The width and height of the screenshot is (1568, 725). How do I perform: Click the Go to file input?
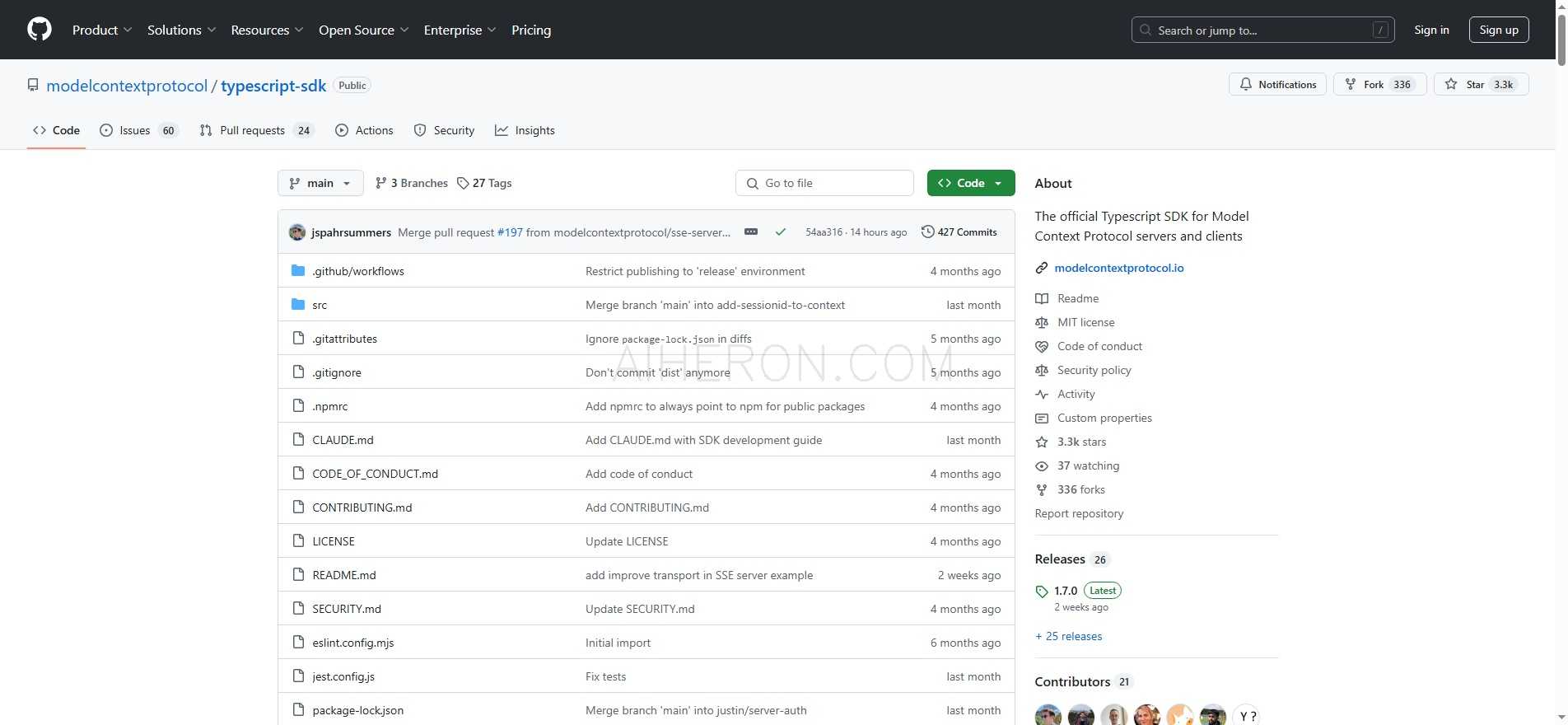point(824,183)
